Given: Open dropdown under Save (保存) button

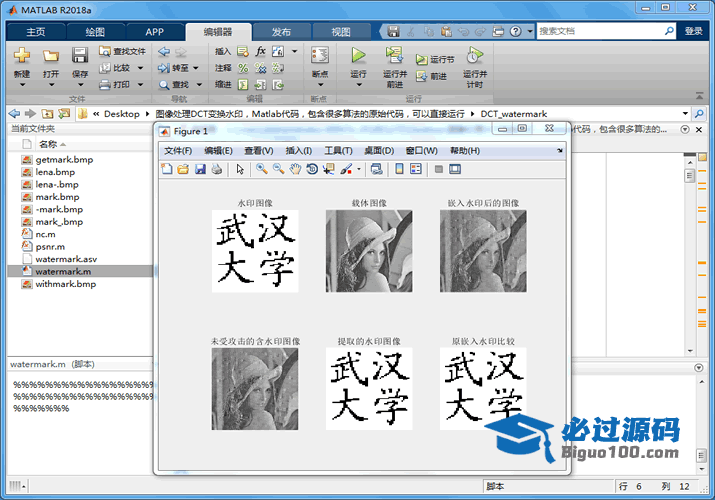Looking at the screenshot, I should click(80, 85).
